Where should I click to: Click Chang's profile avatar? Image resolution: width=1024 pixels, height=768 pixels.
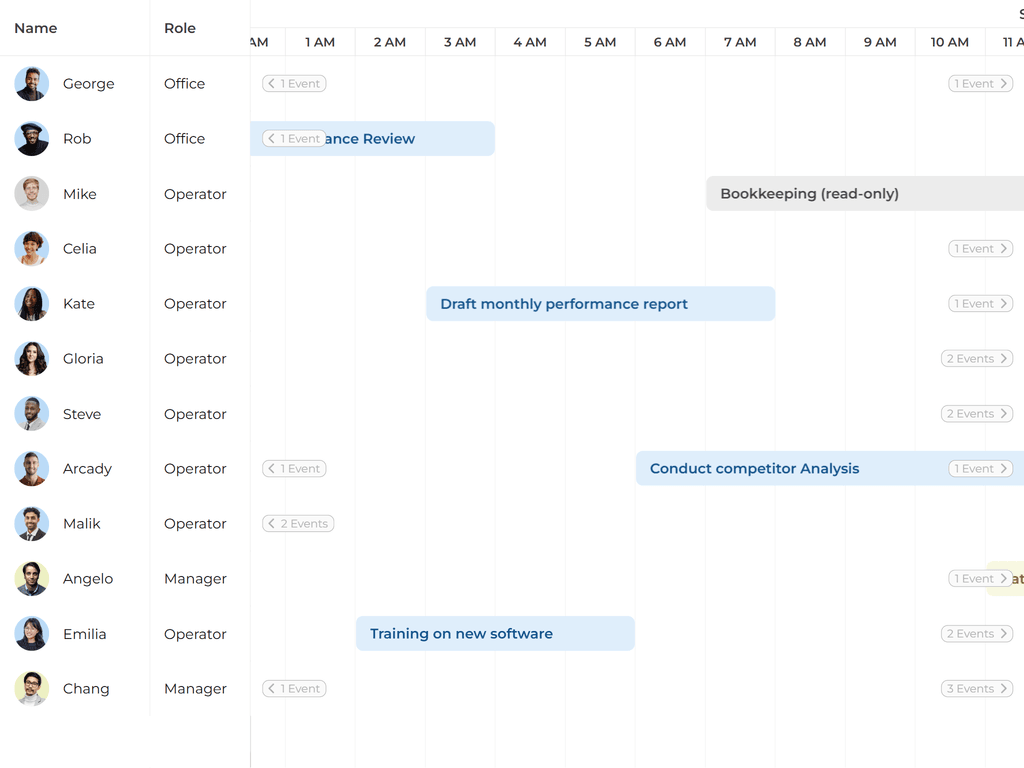pyautogui.click(x=32, y=689)
